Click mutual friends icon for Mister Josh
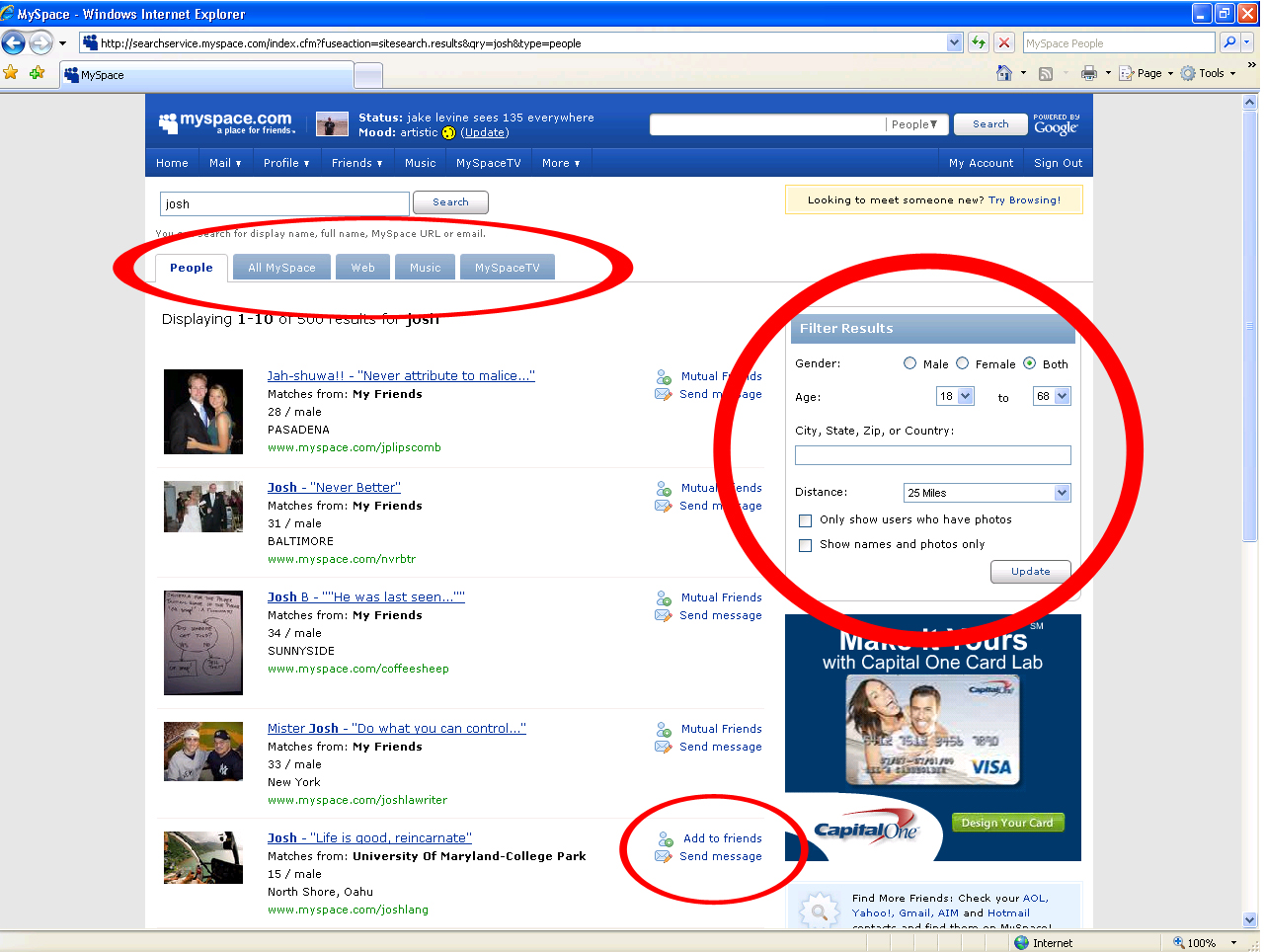 click(665, 729)
